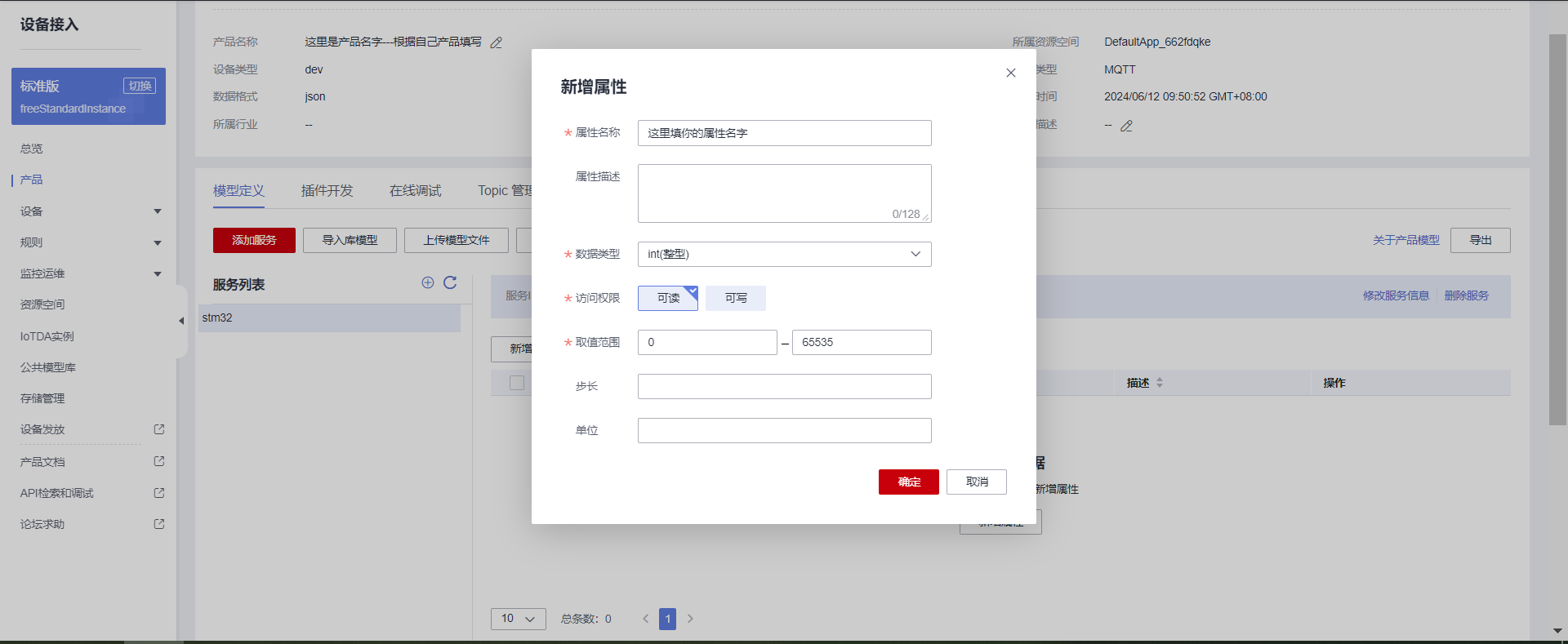Switch to 插件开发 tab
1568x644 pixels.
point(327,191)
